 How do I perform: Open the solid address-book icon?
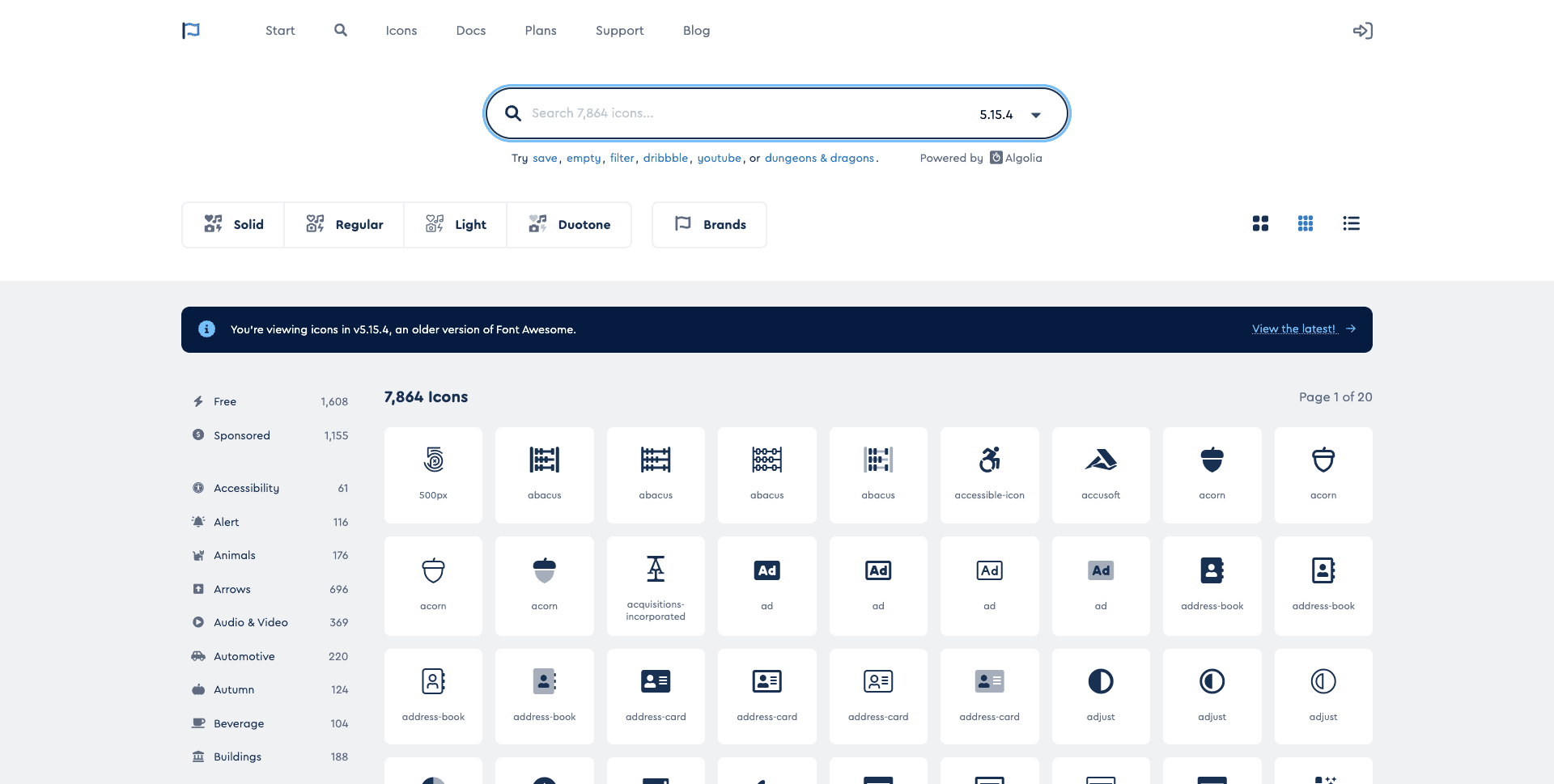(x=1212, y=586)
